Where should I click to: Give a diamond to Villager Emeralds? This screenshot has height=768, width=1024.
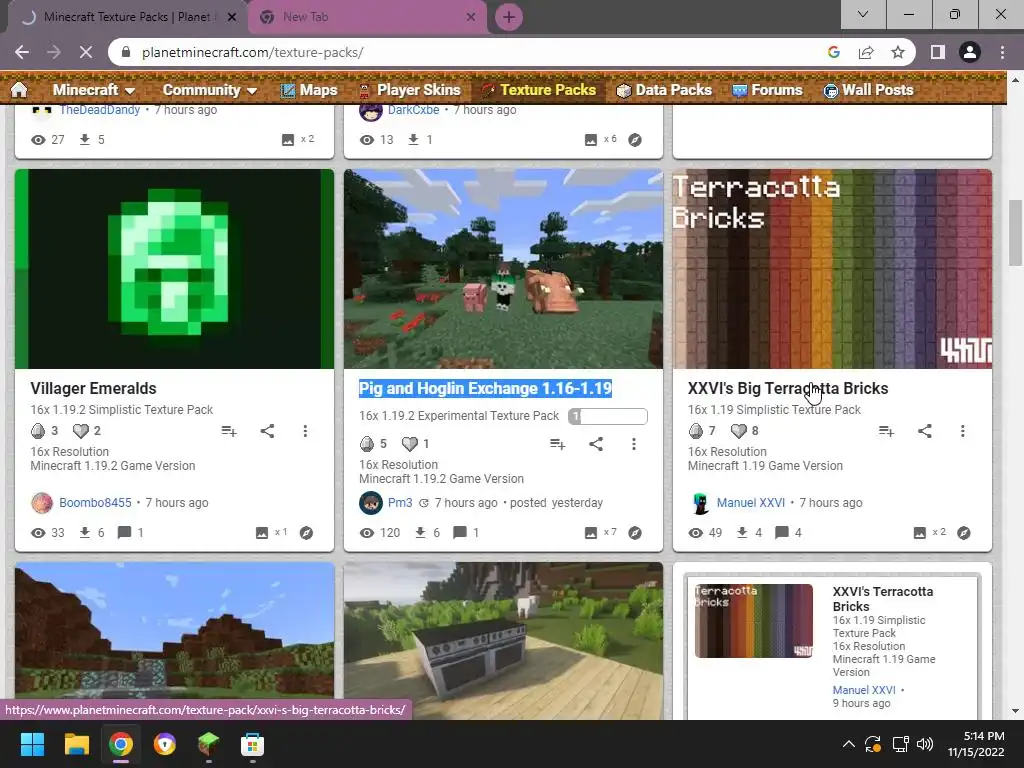tap(38, 431)
